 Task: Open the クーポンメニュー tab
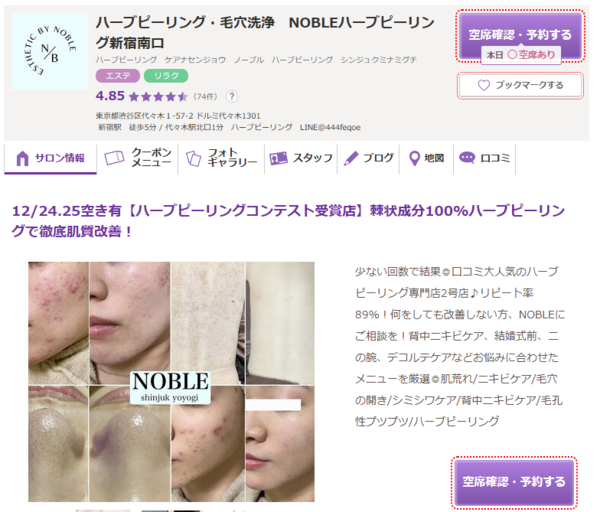137,158
